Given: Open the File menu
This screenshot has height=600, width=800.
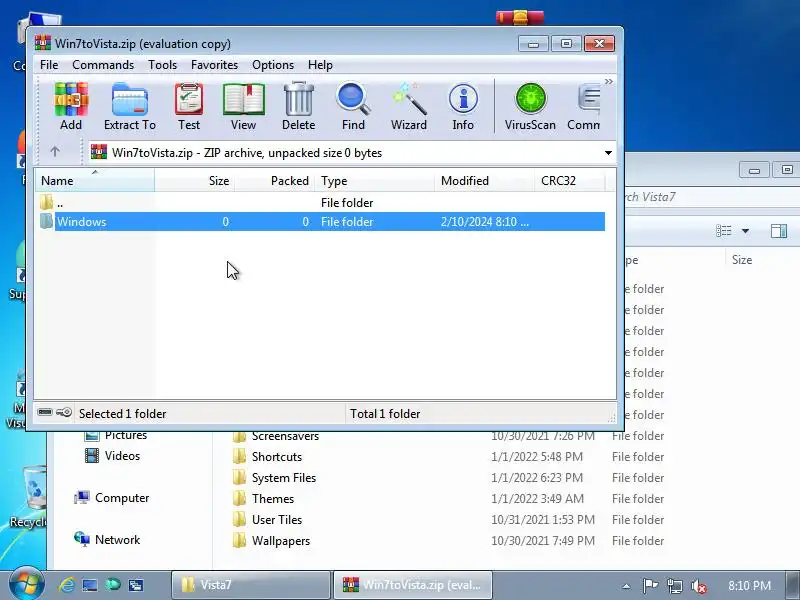Looking at the screenshot, I should 49,65.
